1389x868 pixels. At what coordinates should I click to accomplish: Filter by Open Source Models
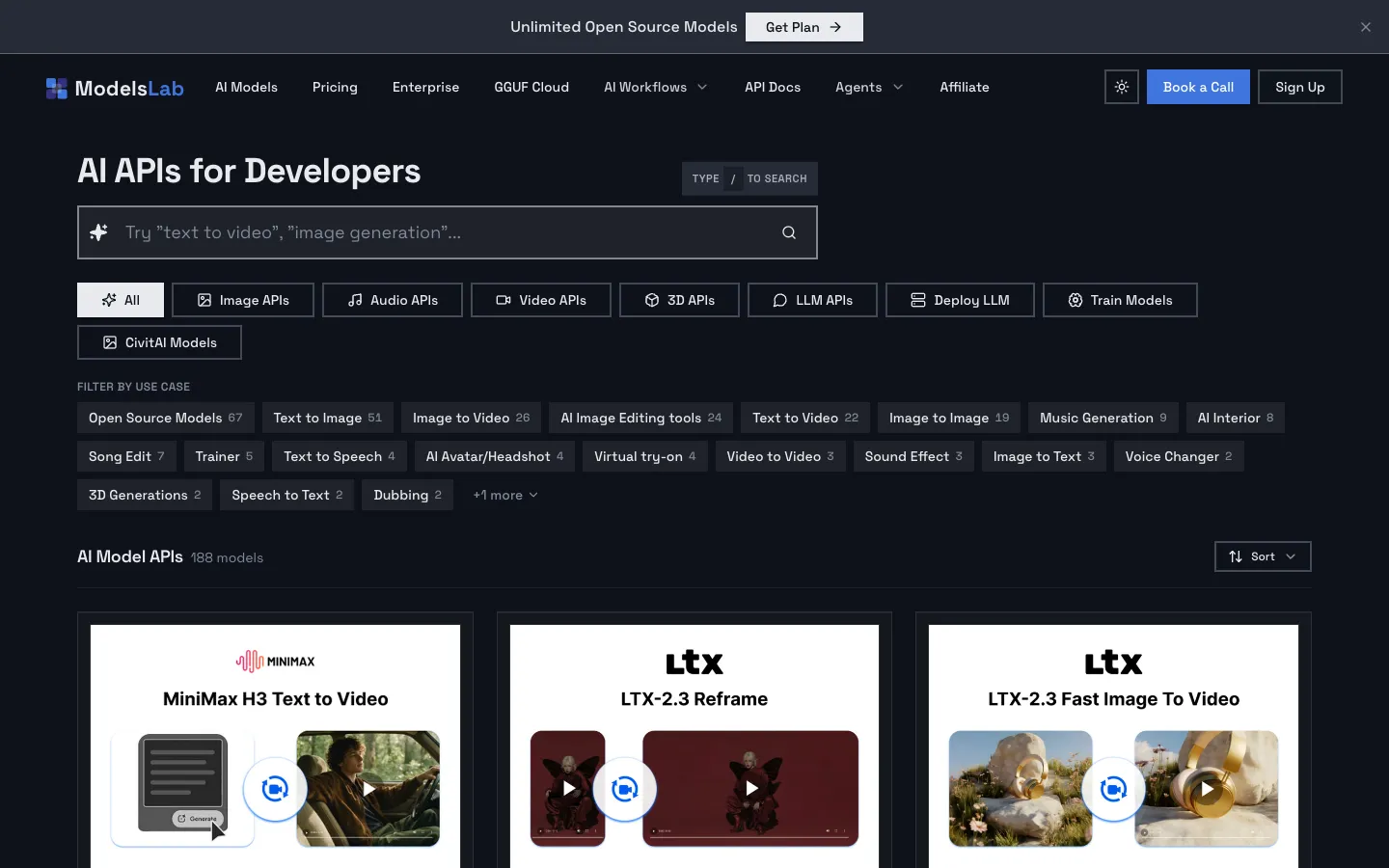(x=166, y=418)
